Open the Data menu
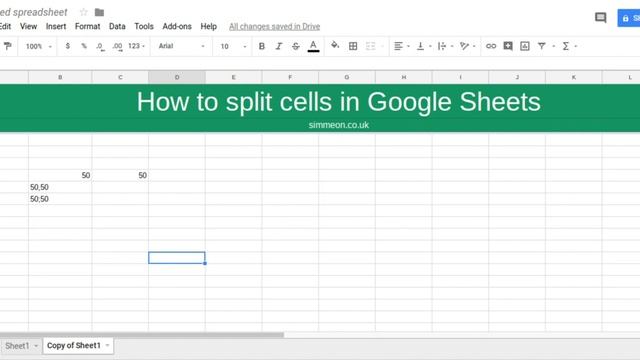 click(117, 27)
